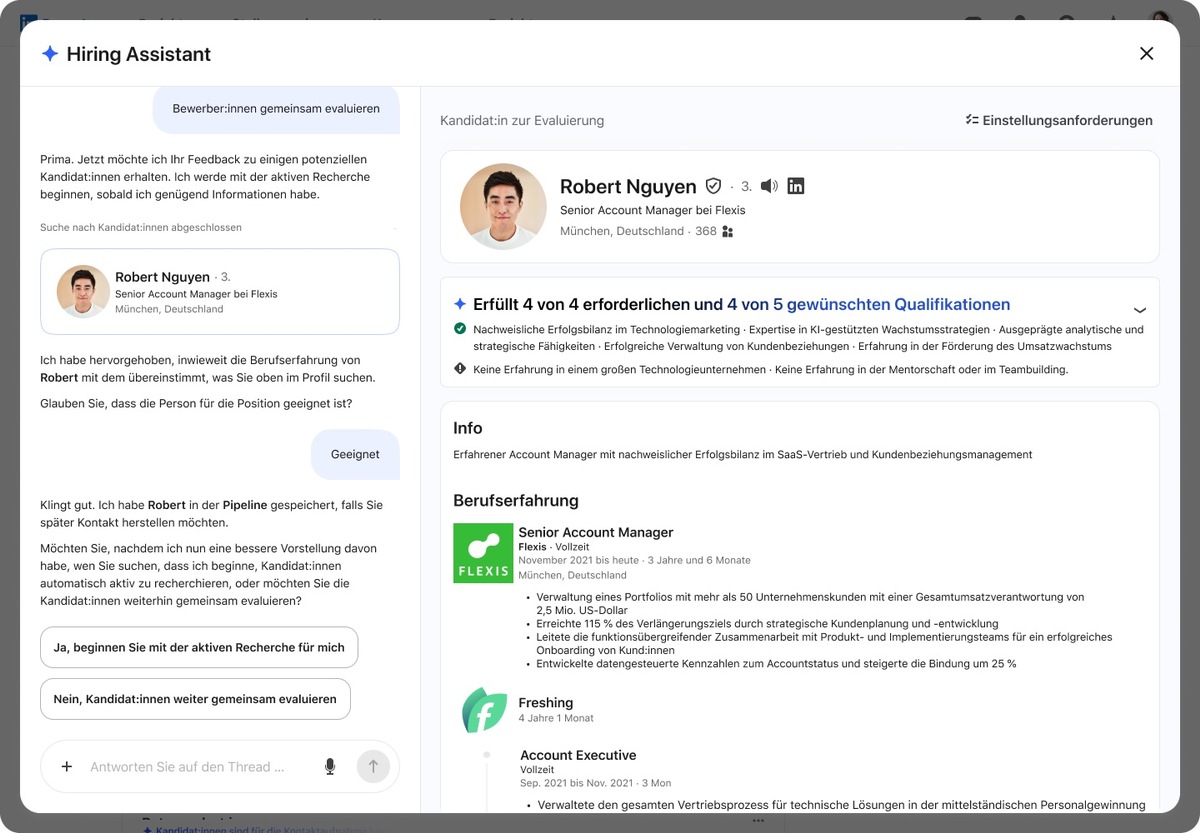Click 'München, Deutschland' location in profile header
Viewport: 1200px width, 833px height.
click(622, 231)
